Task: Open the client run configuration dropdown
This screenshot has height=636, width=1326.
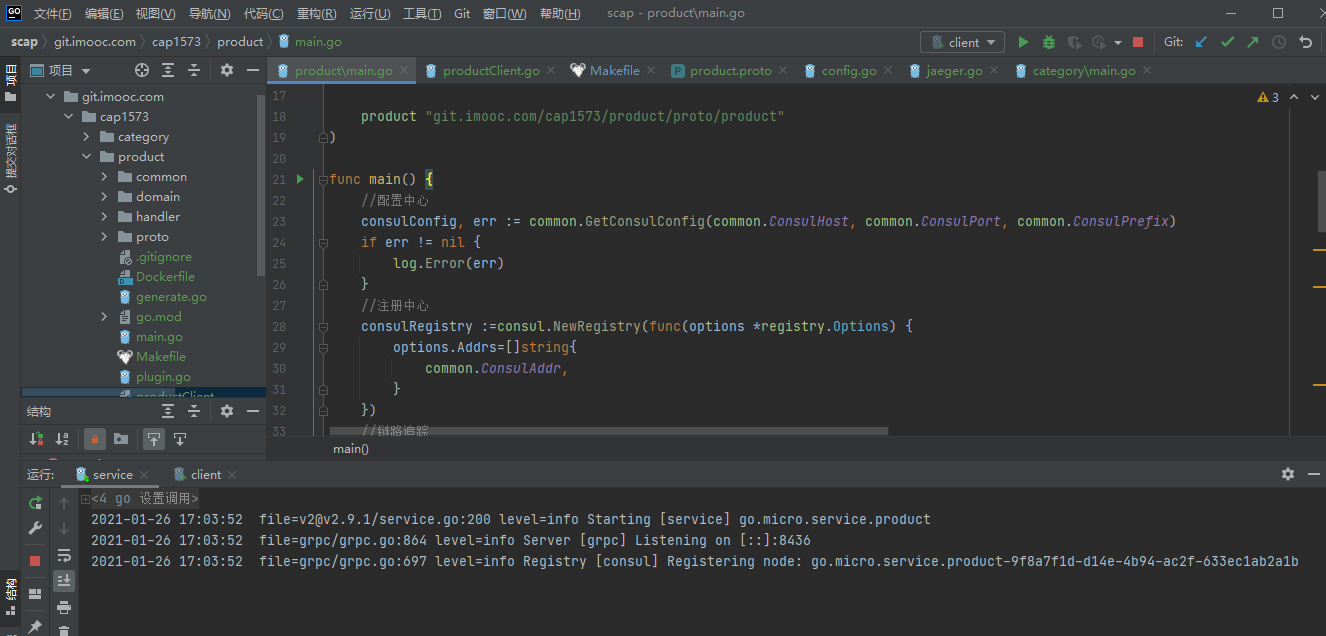Action: 962,42
